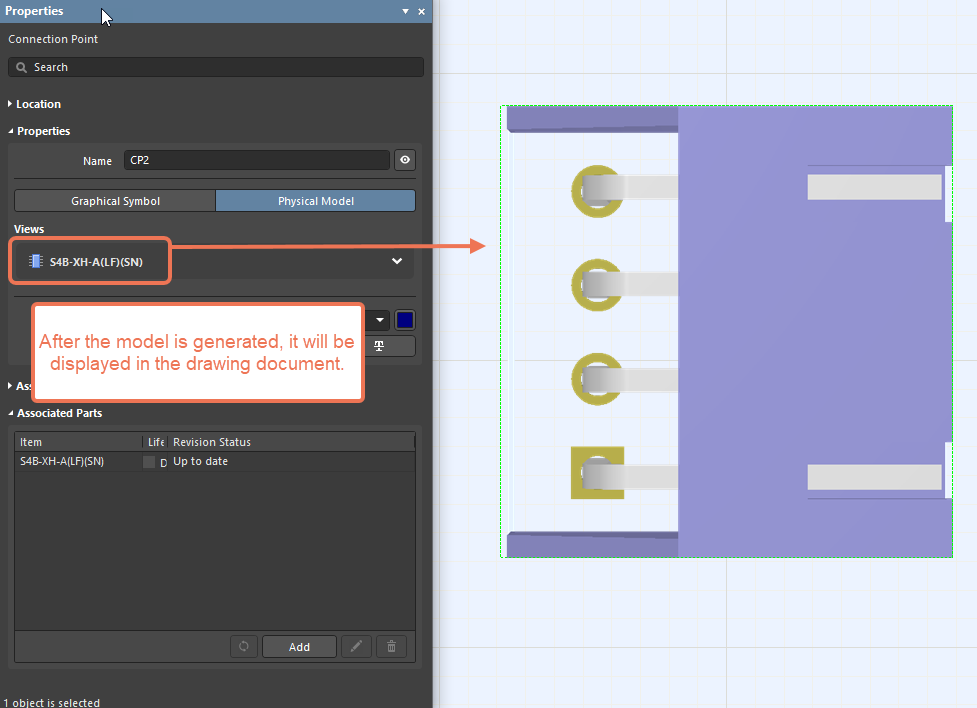Close the Properties panel

(421, 12)
